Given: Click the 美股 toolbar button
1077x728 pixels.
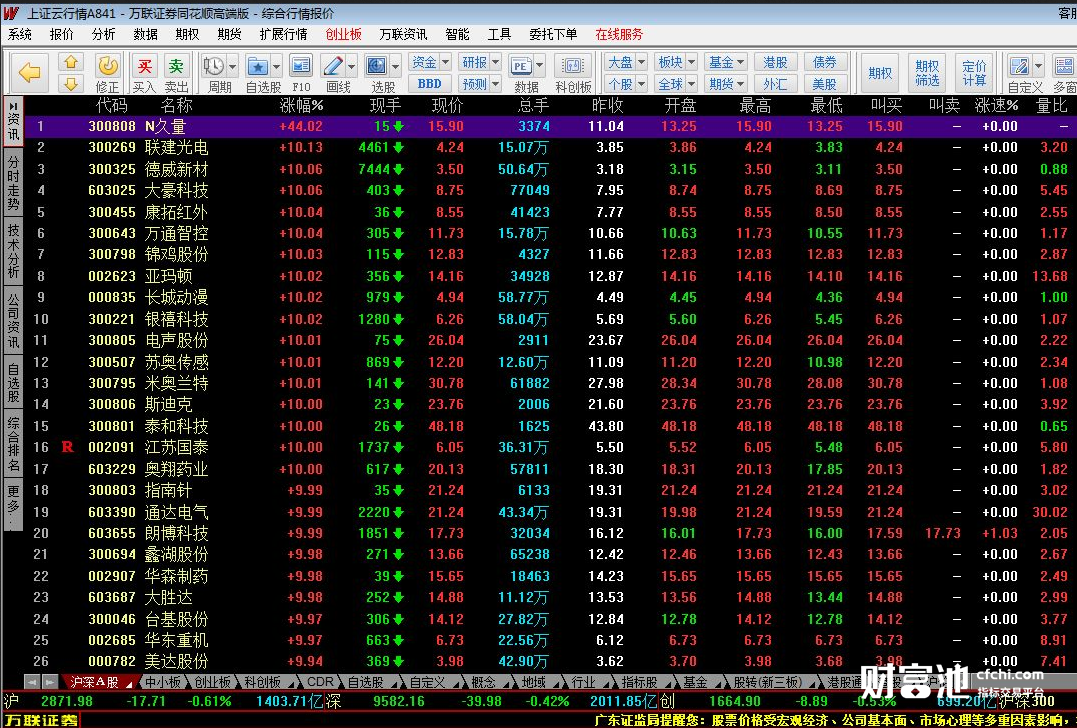Looking at the screenshot, I should [824, 84].
